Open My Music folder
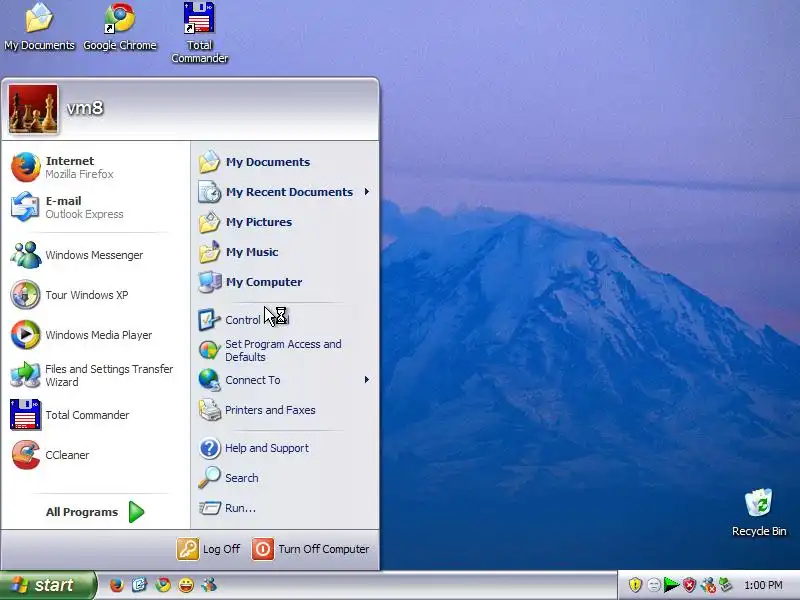This screenshot has height=600, width=800. 284,252
